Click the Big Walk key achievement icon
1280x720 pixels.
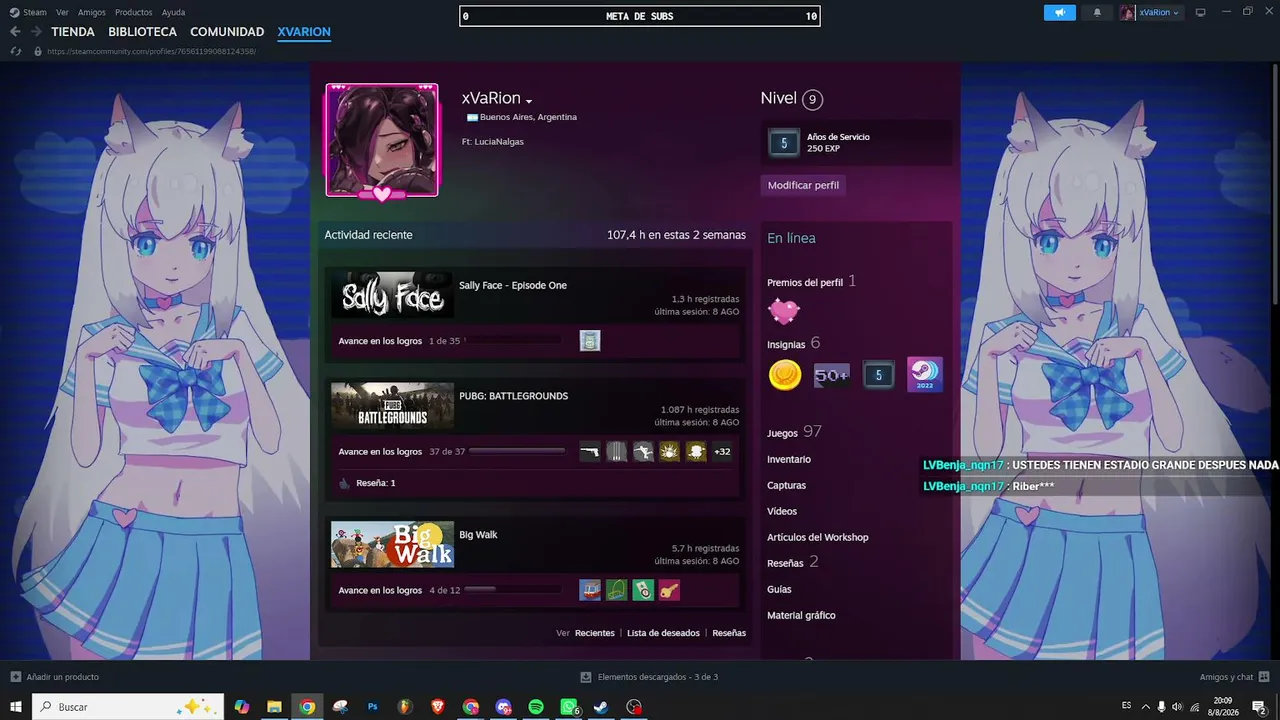pos(669,590)
